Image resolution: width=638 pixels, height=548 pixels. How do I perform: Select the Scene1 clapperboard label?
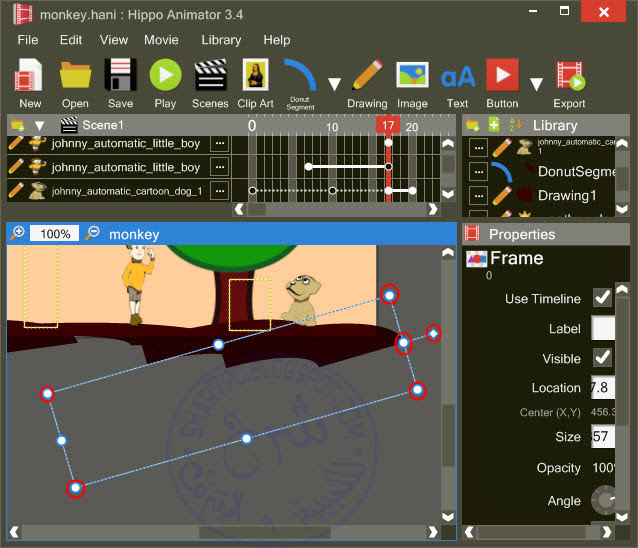pyautogui.click(x=92, y=125)
